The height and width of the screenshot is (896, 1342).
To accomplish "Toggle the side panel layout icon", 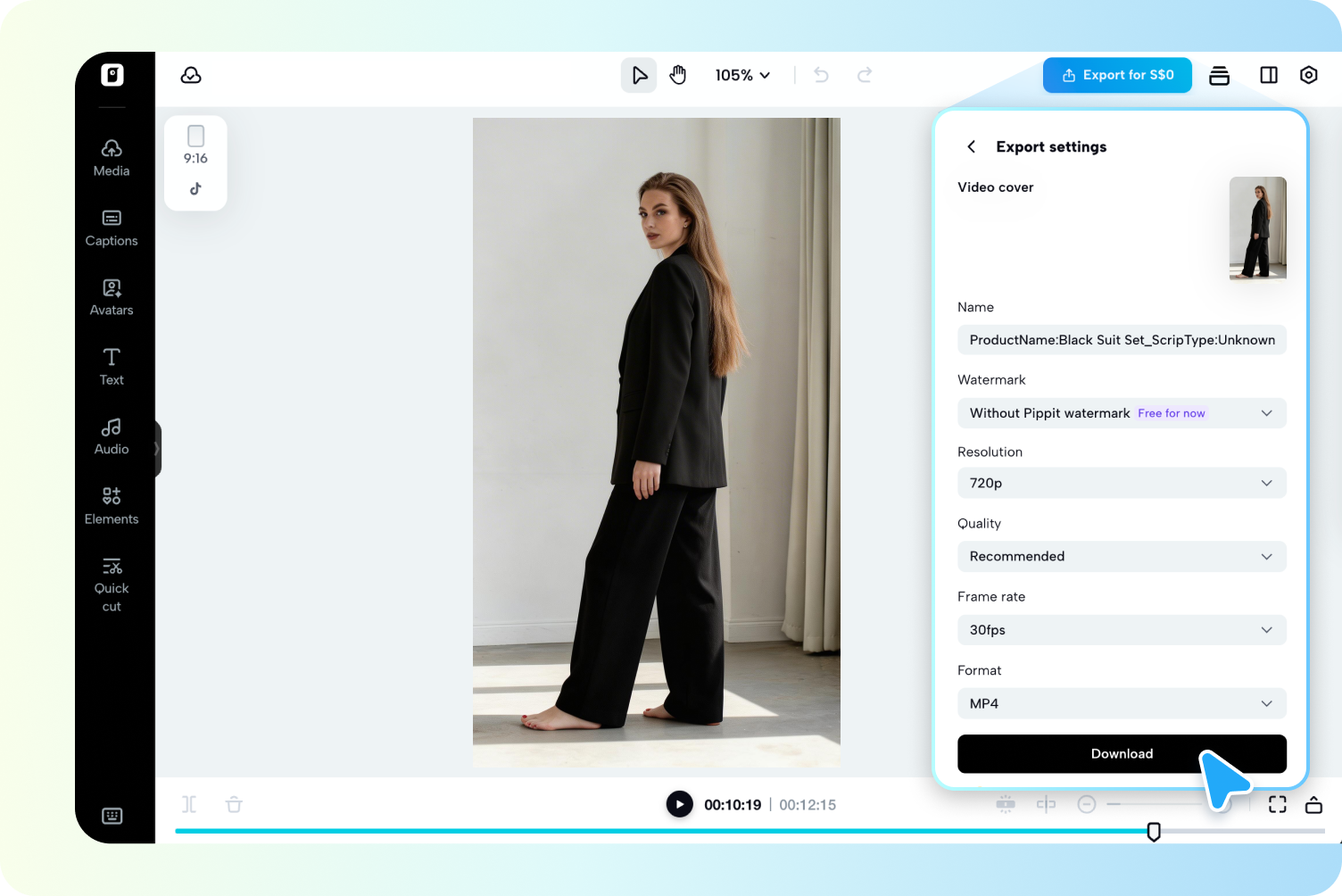I will [x=1269, y=75].
